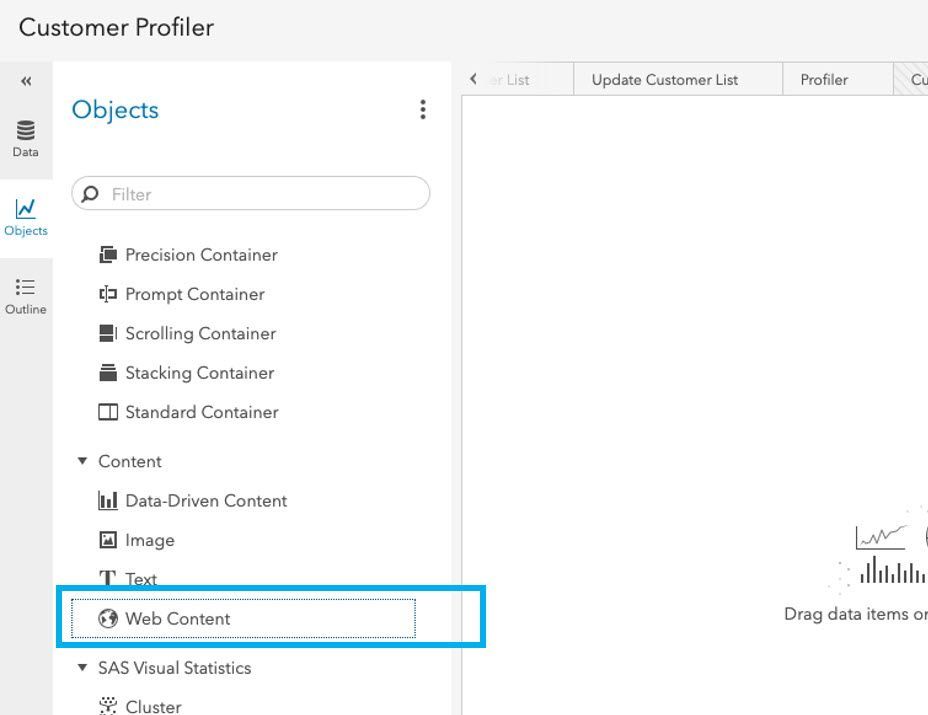The width and height of the screenshot is (928, 715).
Task: Select the Text object
Action: pyautogui.click(x=140, y=579)
